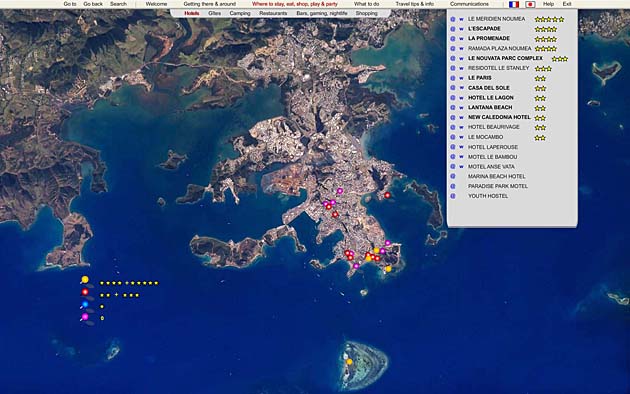Open the New Caledonia Hotel entry
630x394 pixels.
click(x=499, y=117)
